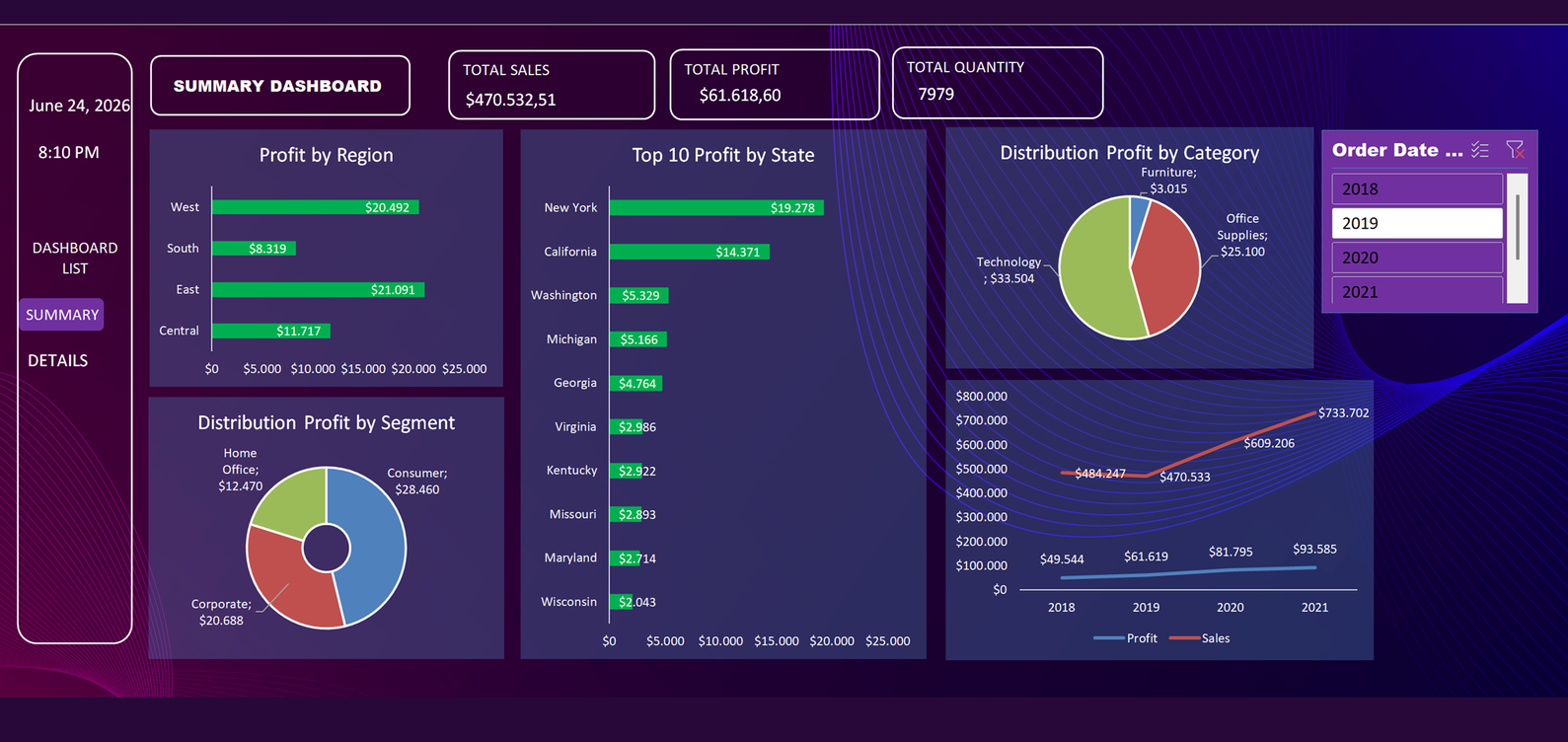Clear the Order Date slicer filter

(1515, 150)
